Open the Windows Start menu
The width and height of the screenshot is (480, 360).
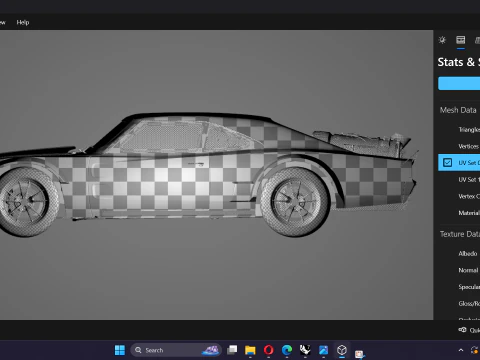coord(120,350)
